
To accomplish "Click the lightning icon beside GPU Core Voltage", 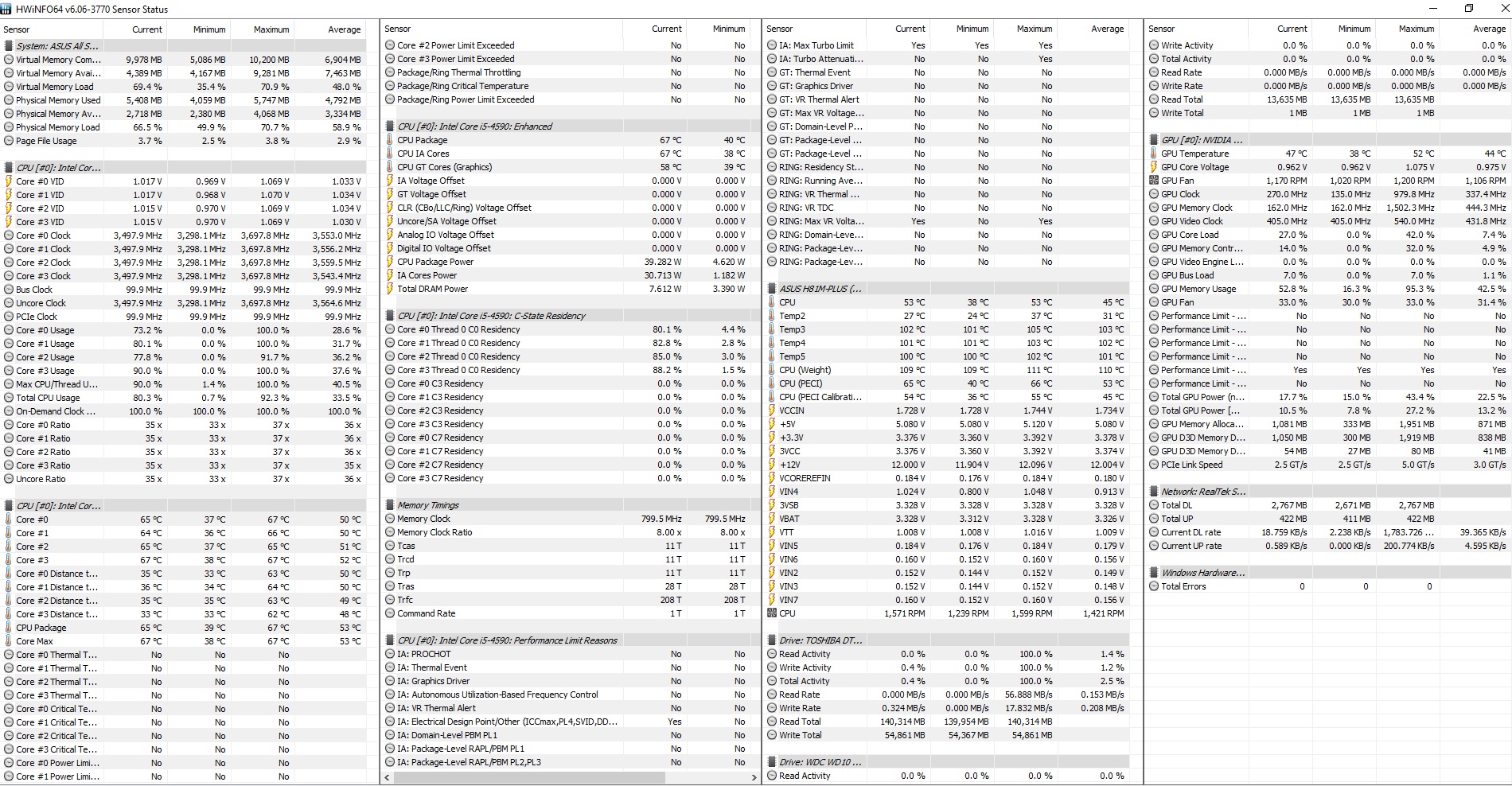I will pos(1154,167).
